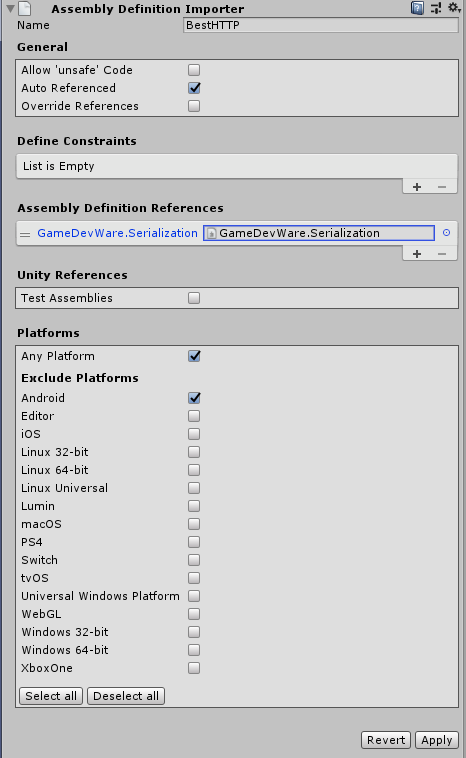Check the XboxOne exclude checkbox
This screenshot has width=466, height=758.
point(194,668)
